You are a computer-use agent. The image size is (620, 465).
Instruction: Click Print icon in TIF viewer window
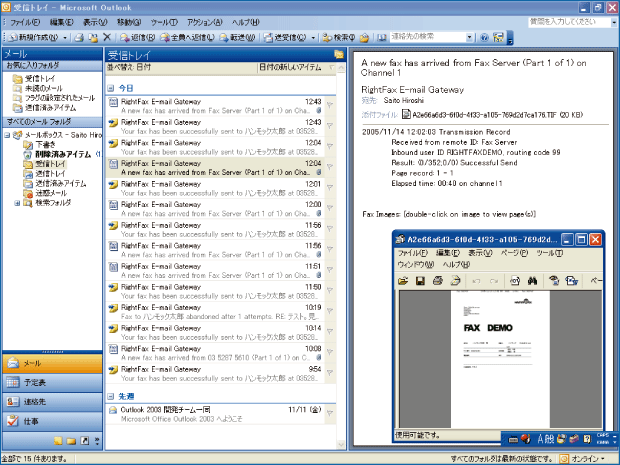(437, 281)
